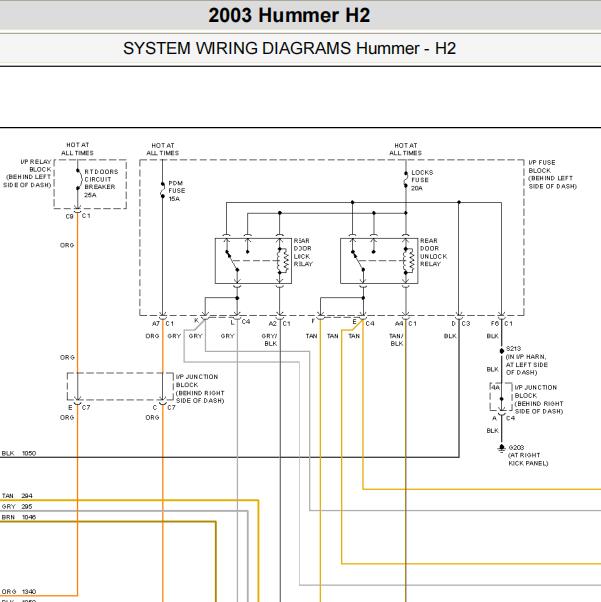Select I/P JUNCTION BLOCK label near 4A terminal
This screenshot has width=601, height=602.
coord(538,399)
